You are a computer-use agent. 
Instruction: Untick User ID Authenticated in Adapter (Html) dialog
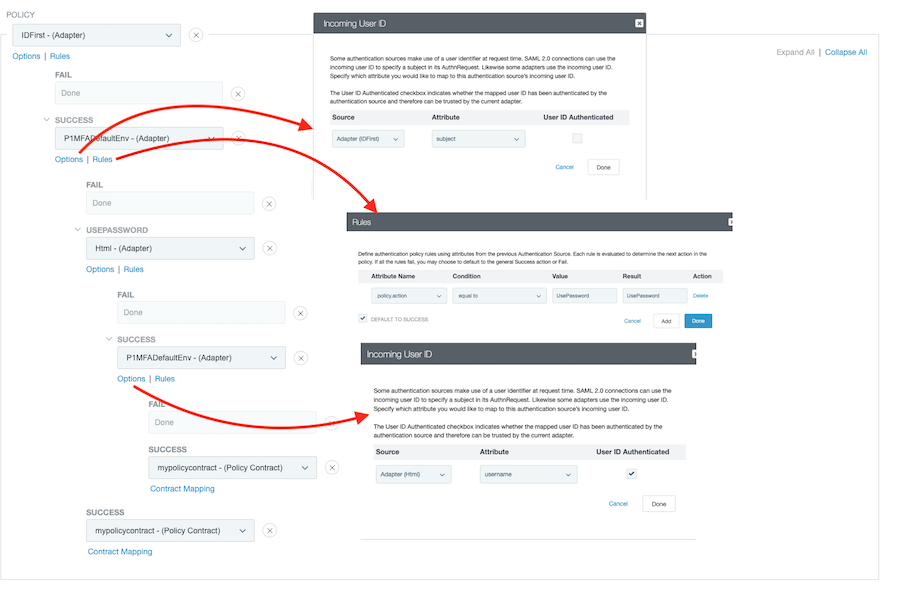point(631,473)
